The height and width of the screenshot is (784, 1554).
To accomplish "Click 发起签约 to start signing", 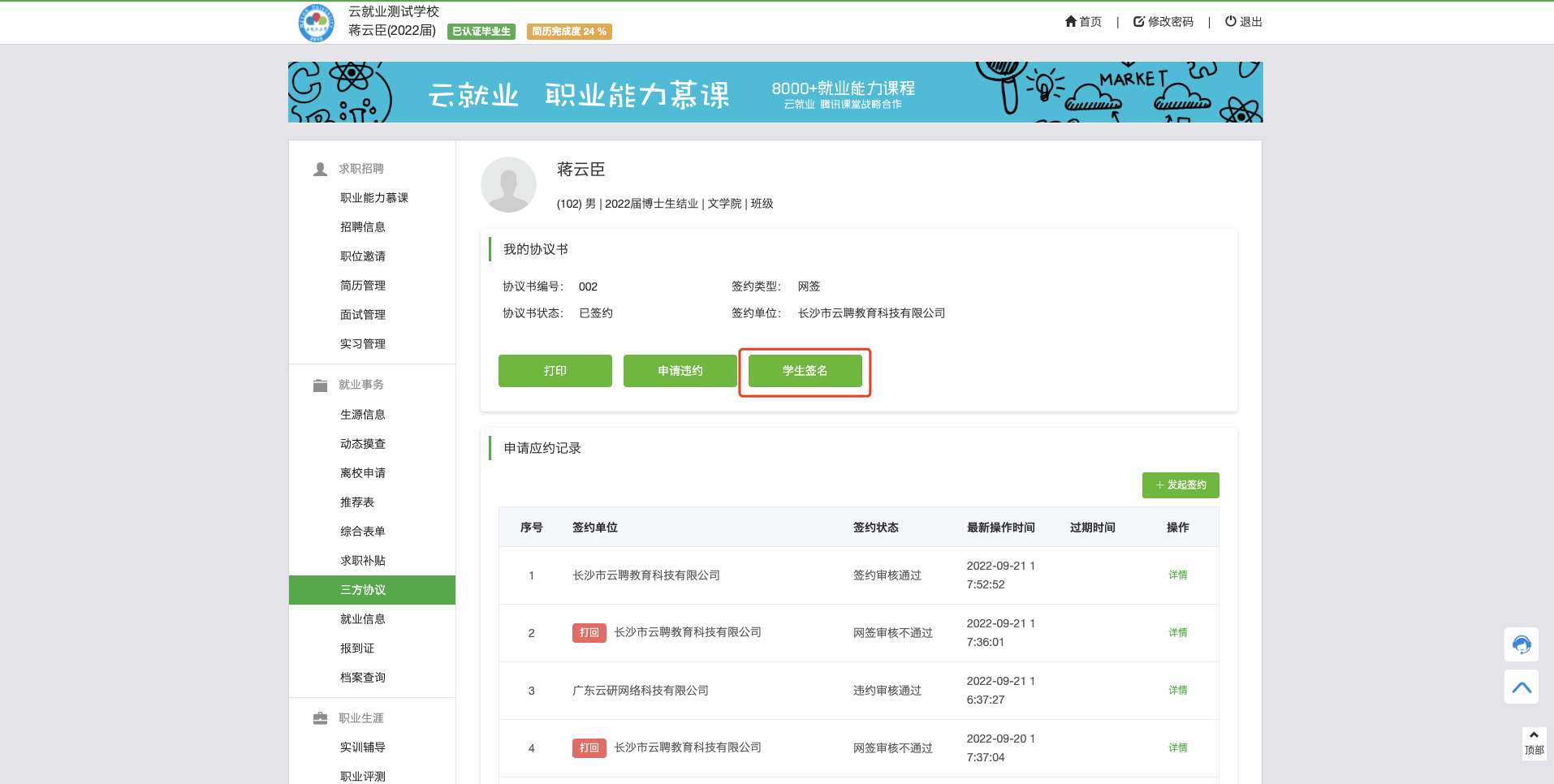I will tap(1181, 485).
